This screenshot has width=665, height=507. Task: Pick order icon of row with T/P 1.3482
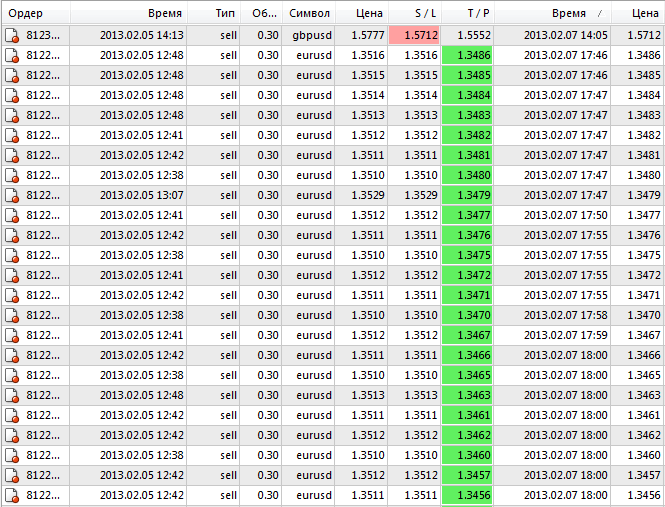coord(12,135)
